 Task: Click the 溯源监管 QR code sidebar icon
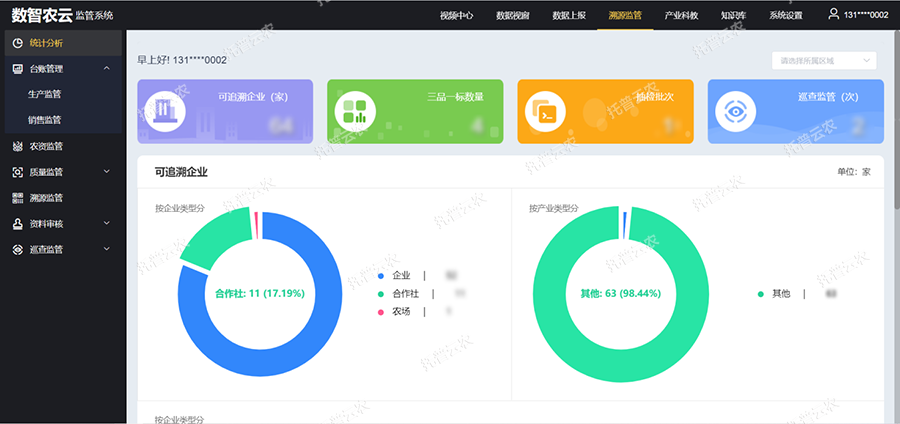(x=18, y=198)
